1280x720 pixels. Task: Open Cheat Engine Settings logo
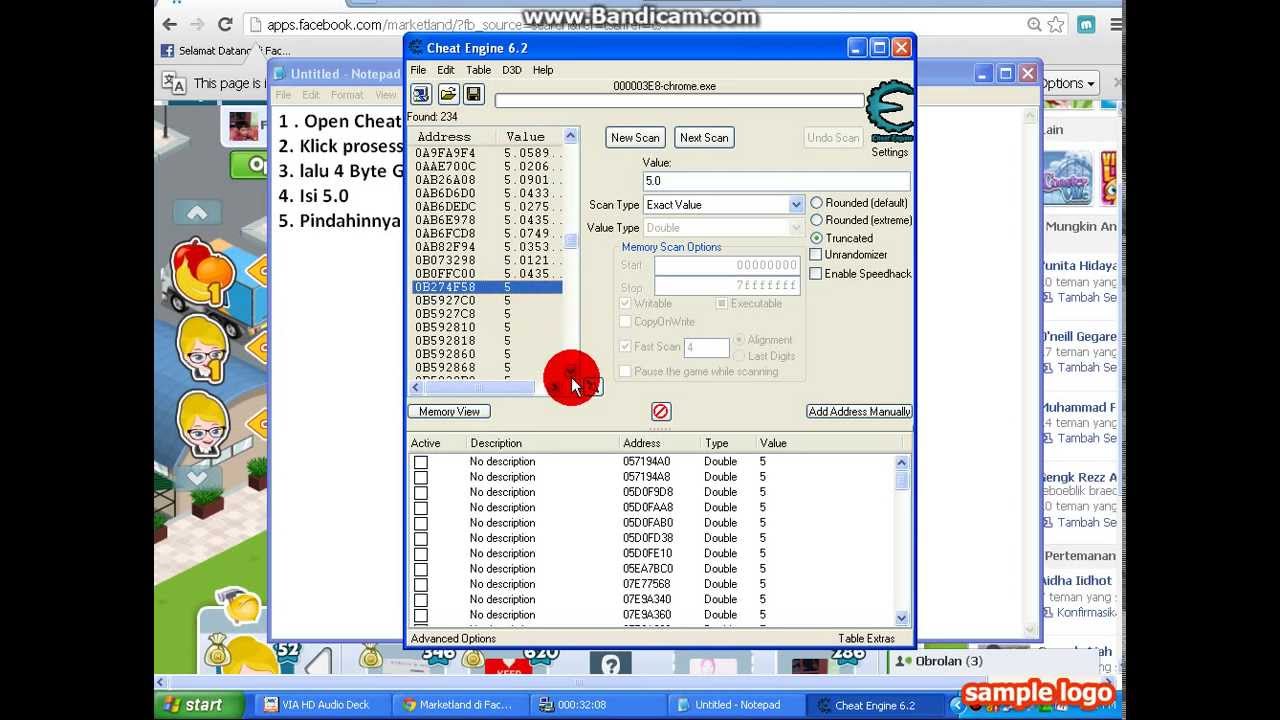click(889, 113)
